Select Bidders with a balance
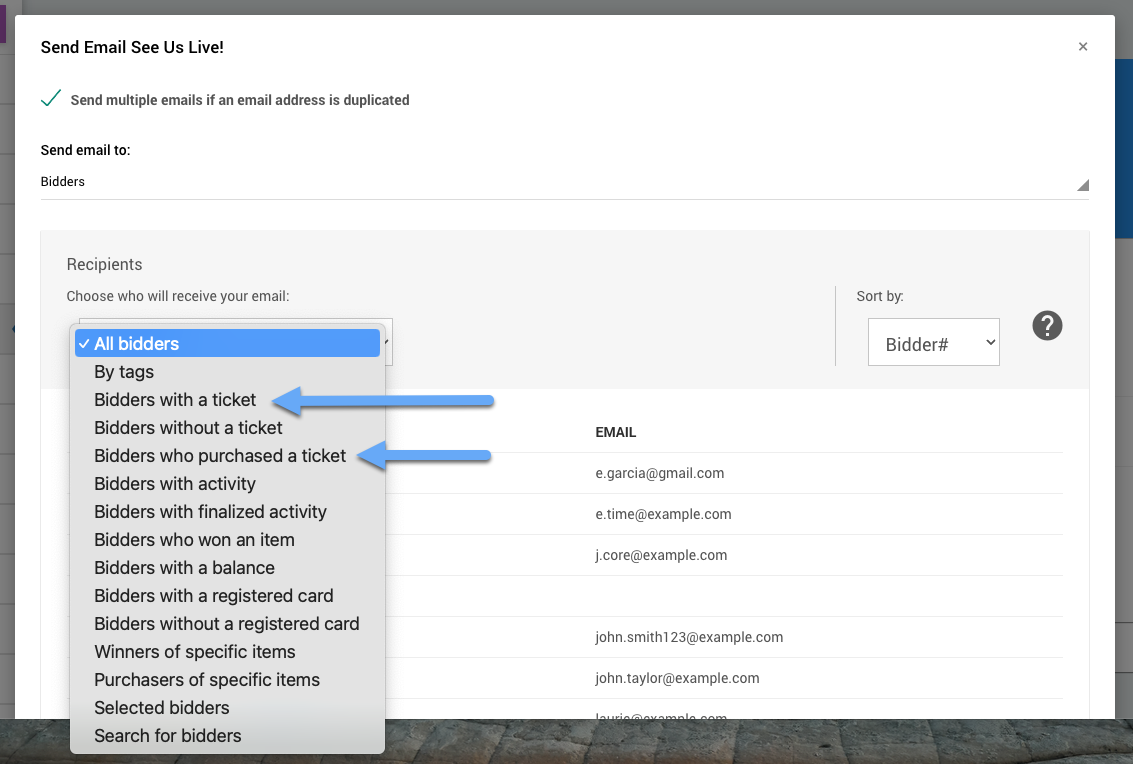This screenshot has width=1133, height=764. pos(184,568)
